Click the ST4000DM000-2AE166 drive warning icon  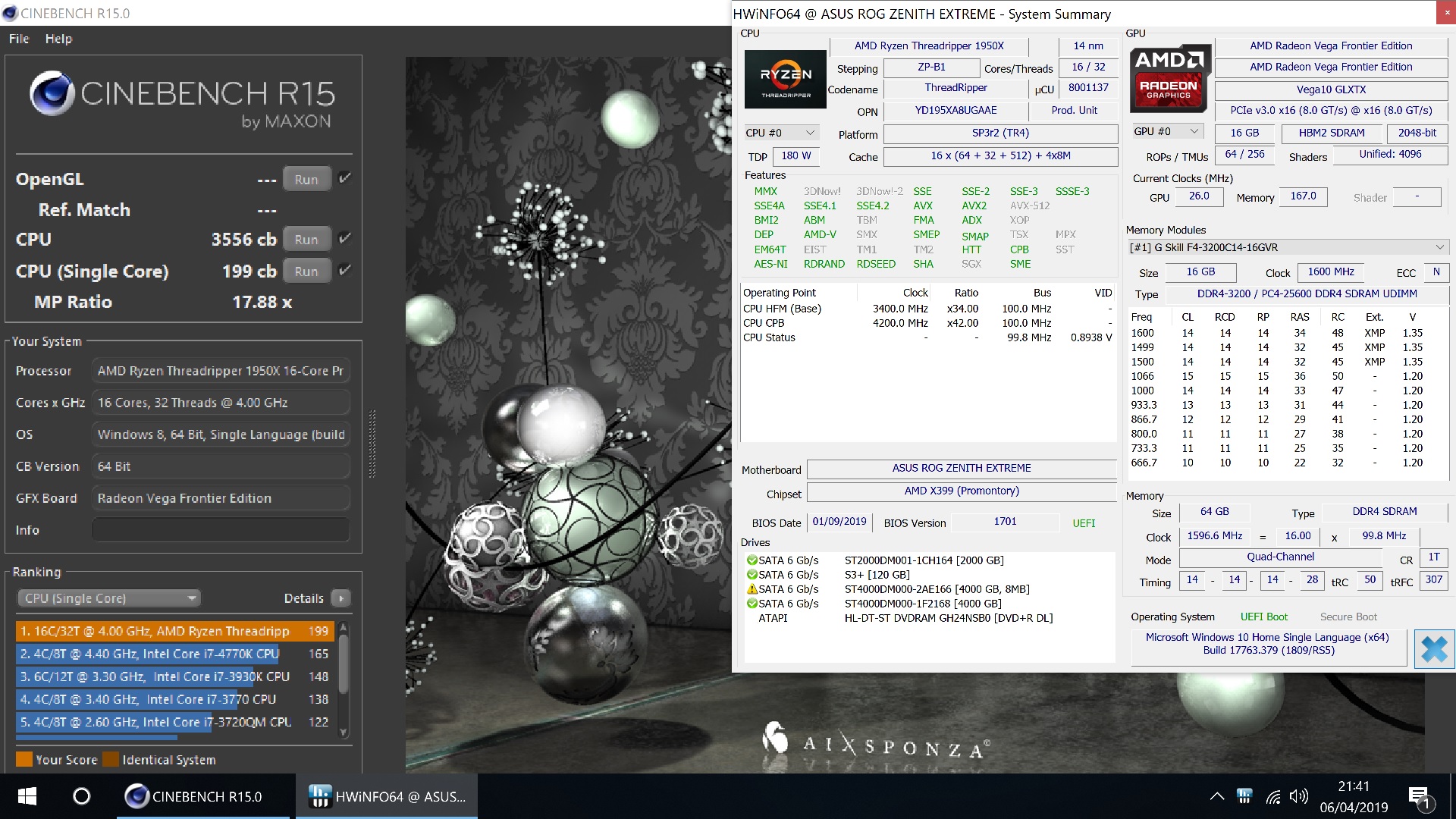(x=752, y=589)
